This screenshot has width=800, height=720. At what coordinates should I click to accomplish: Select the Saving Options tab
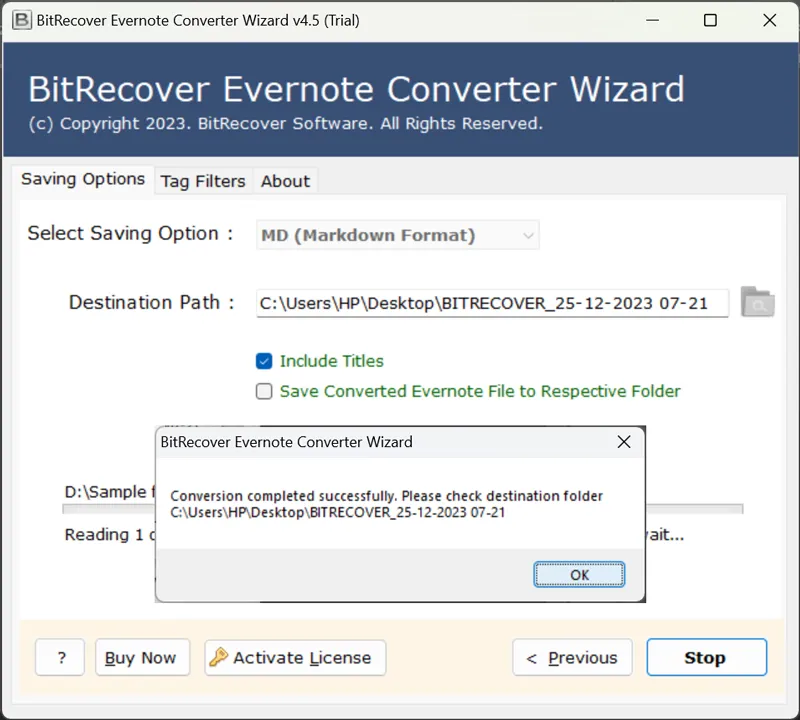83,179
